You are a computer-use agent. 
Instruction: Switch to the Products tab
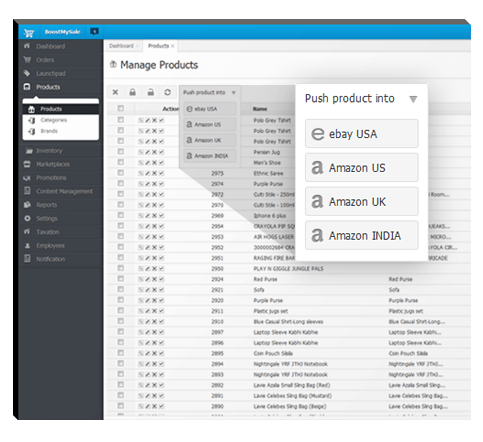click(159, 46)
